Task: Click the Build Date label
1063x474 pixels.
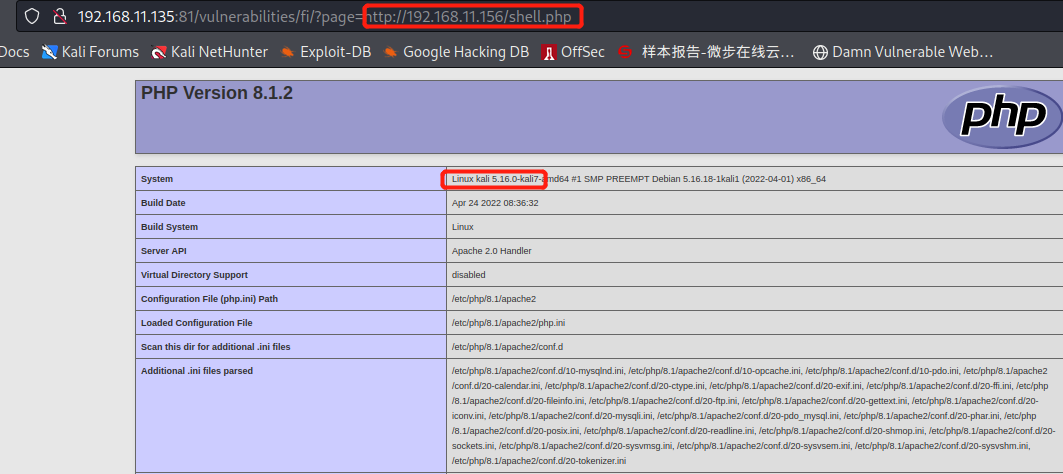Action: click(163, 203)
